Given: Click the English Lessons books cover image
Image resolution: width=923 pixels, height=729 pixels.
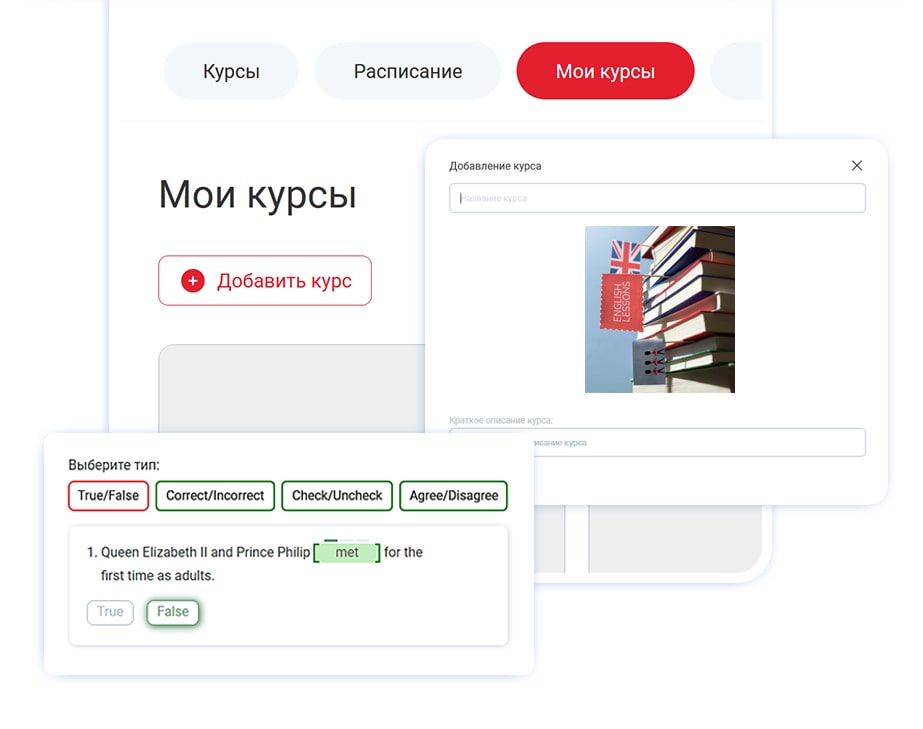Looking at the screenshot, I should [x=659, y=309].
